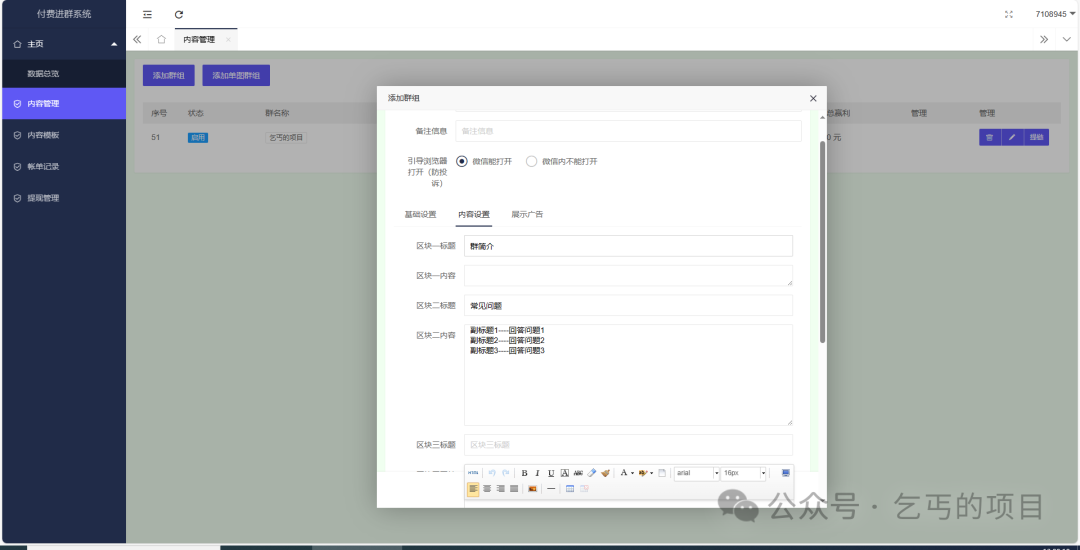Open the tab options chevron dropdown

(x=1067, y=39)
